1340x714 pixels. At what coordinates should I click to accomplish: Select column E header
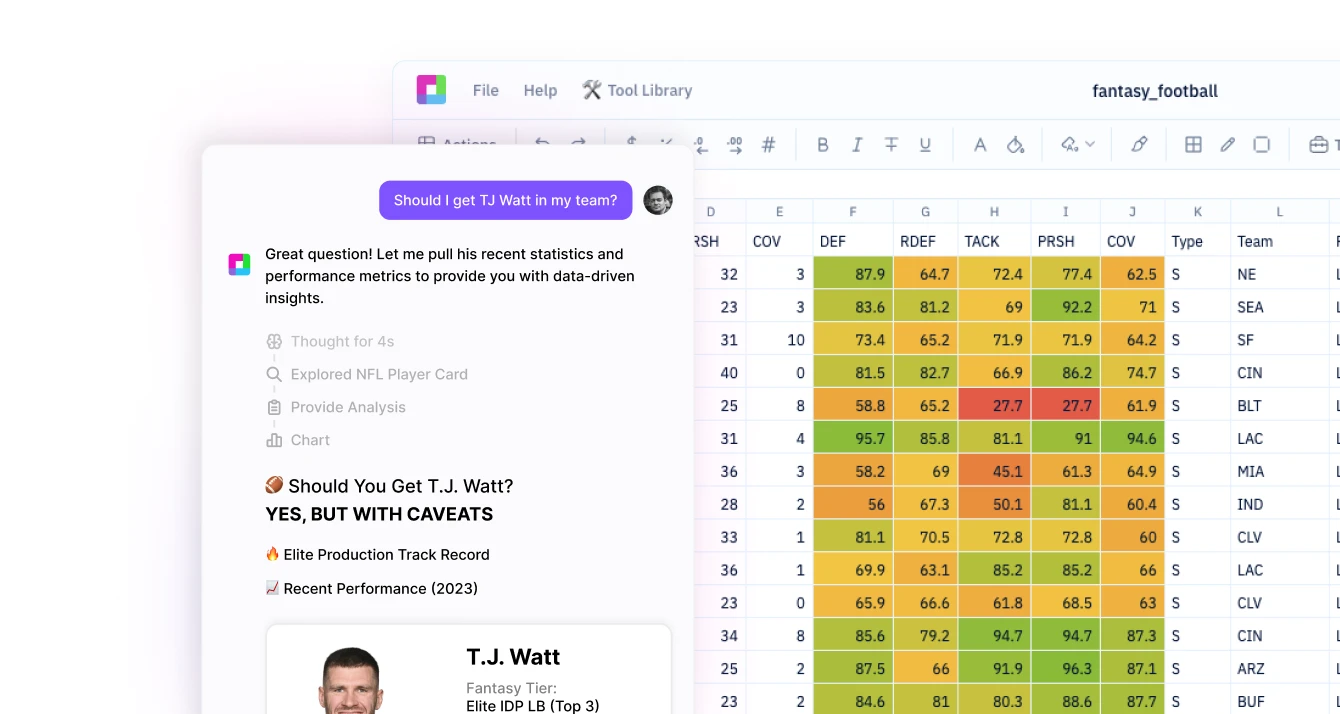point(779,211)
